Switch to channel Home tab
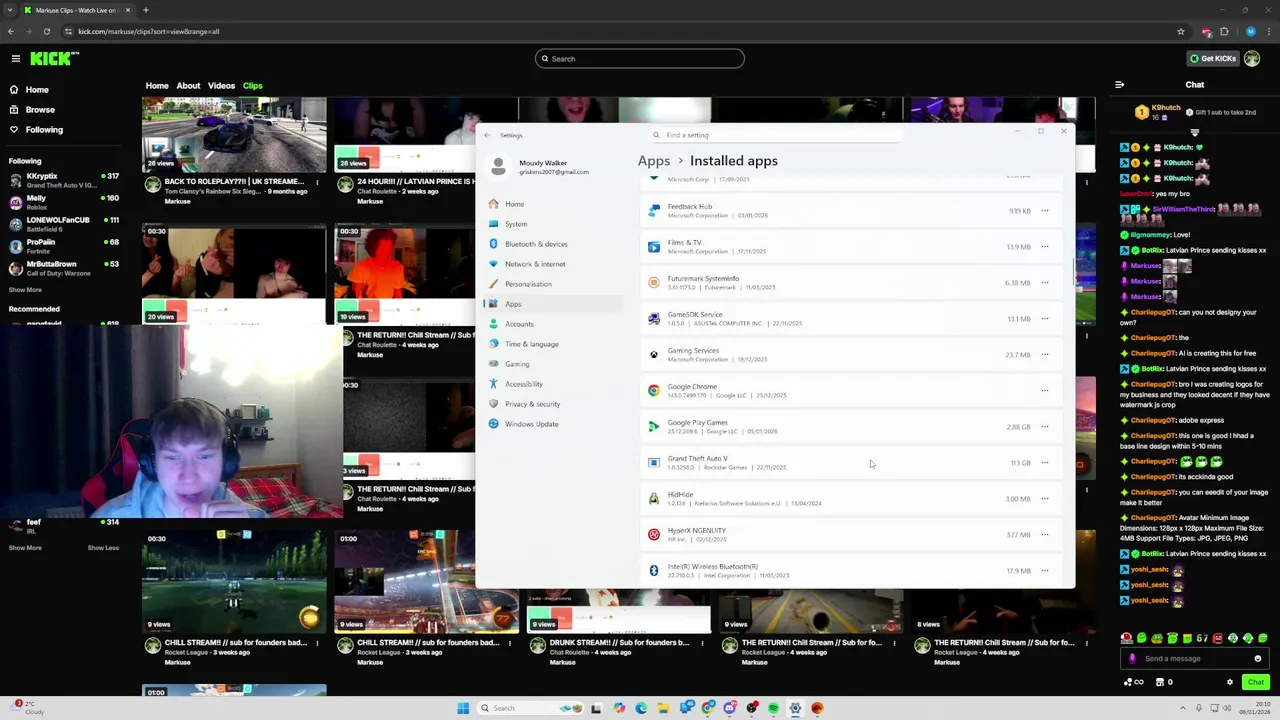This screenshot has height=720, width=1280. pos(157,86)
